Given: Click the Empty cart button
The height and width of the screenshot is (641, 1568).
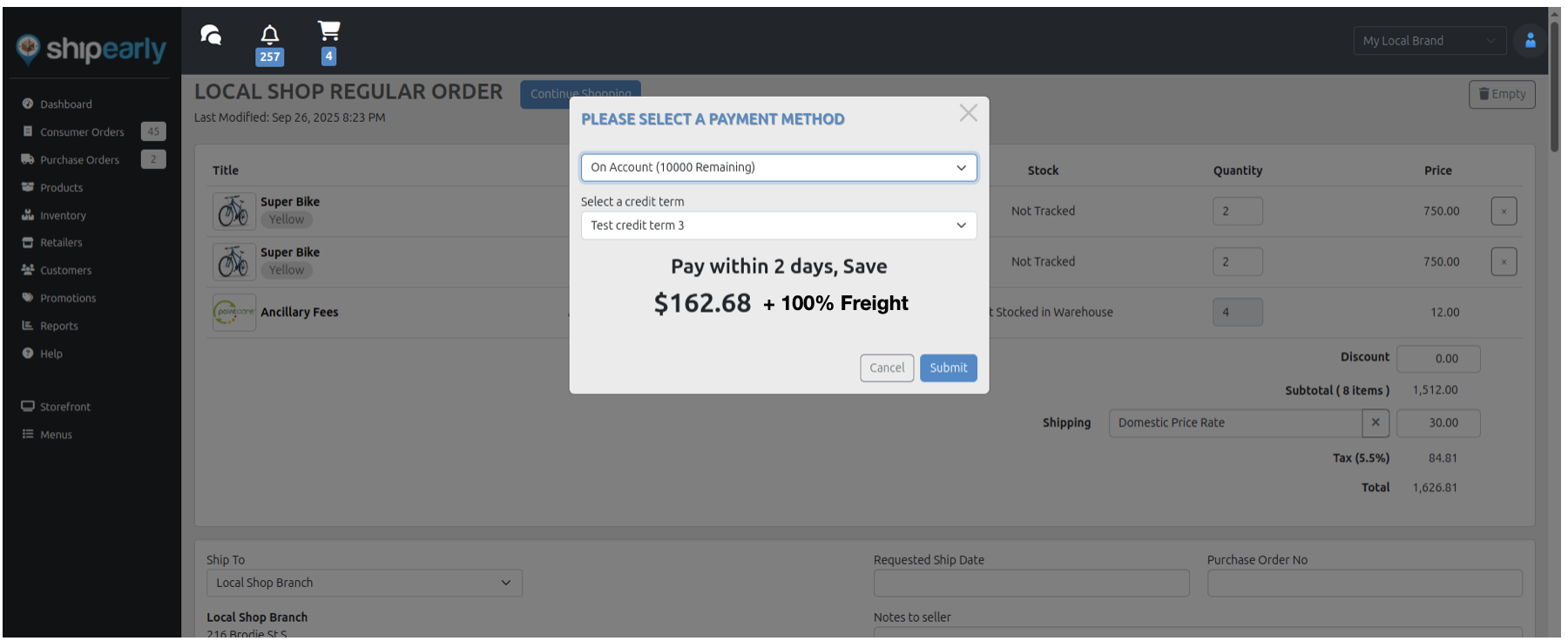Looking at the screenshot, I should (1501, 94).
